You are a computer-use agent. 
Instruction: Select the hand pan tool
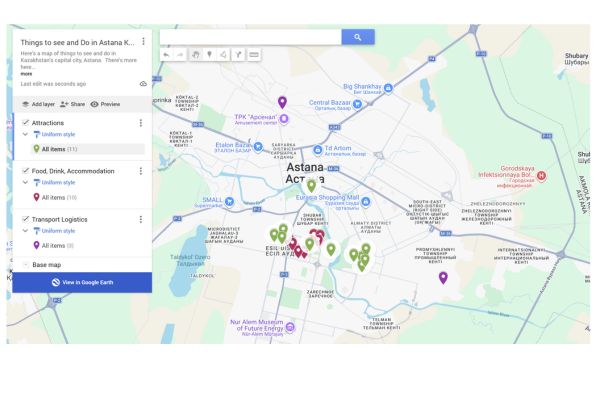(x=196, y=55)
